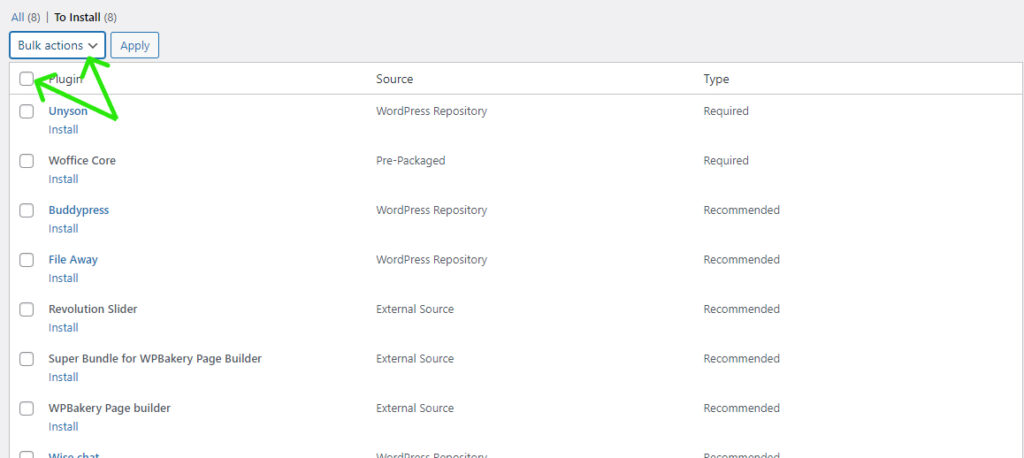
Task: Check Super Bundle for WPBakery checkbox
Action: (x=27, y=359)
